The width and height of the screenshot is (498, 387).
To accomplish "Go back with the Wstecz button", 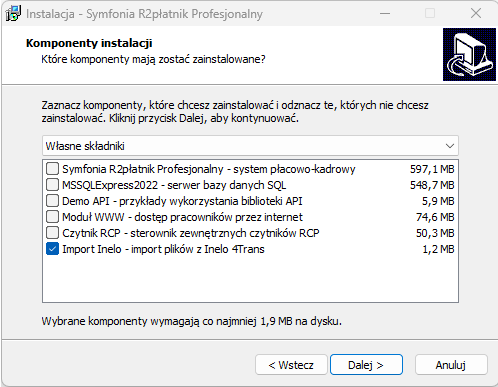I will tap(291, 365).
